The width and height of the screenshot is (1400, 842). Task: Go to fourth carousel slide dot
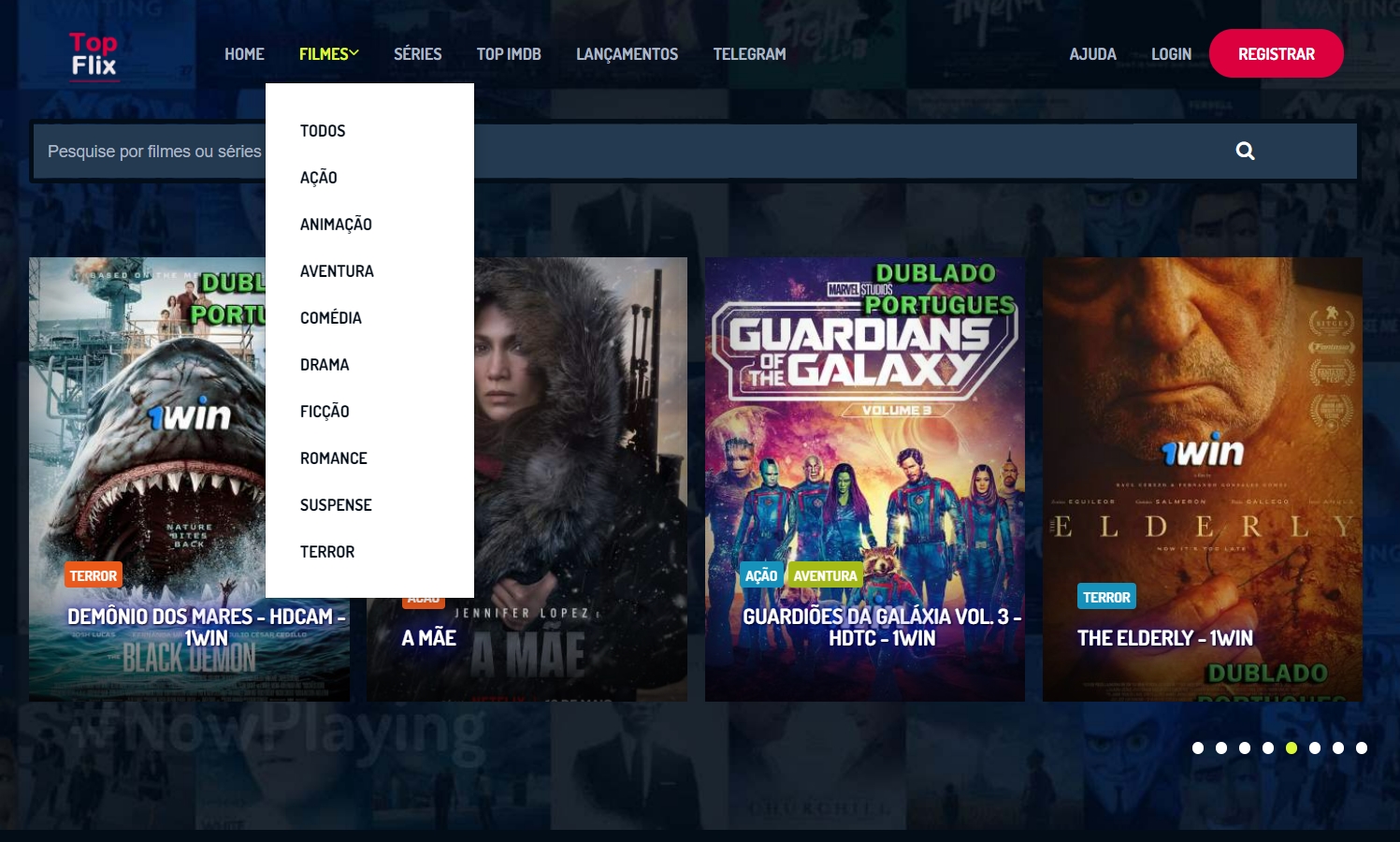1268,748
